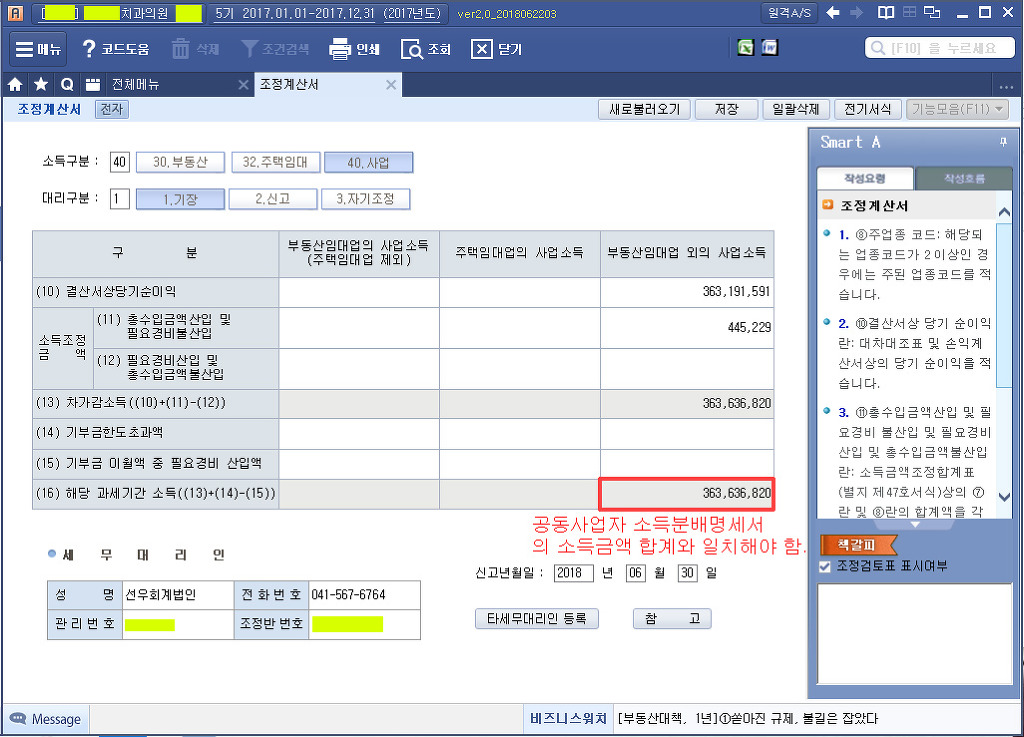The width and height of the screenshot is (1024, 737).
Task: Click the 신고년월일 month field 06
Action: coord(635,573)
